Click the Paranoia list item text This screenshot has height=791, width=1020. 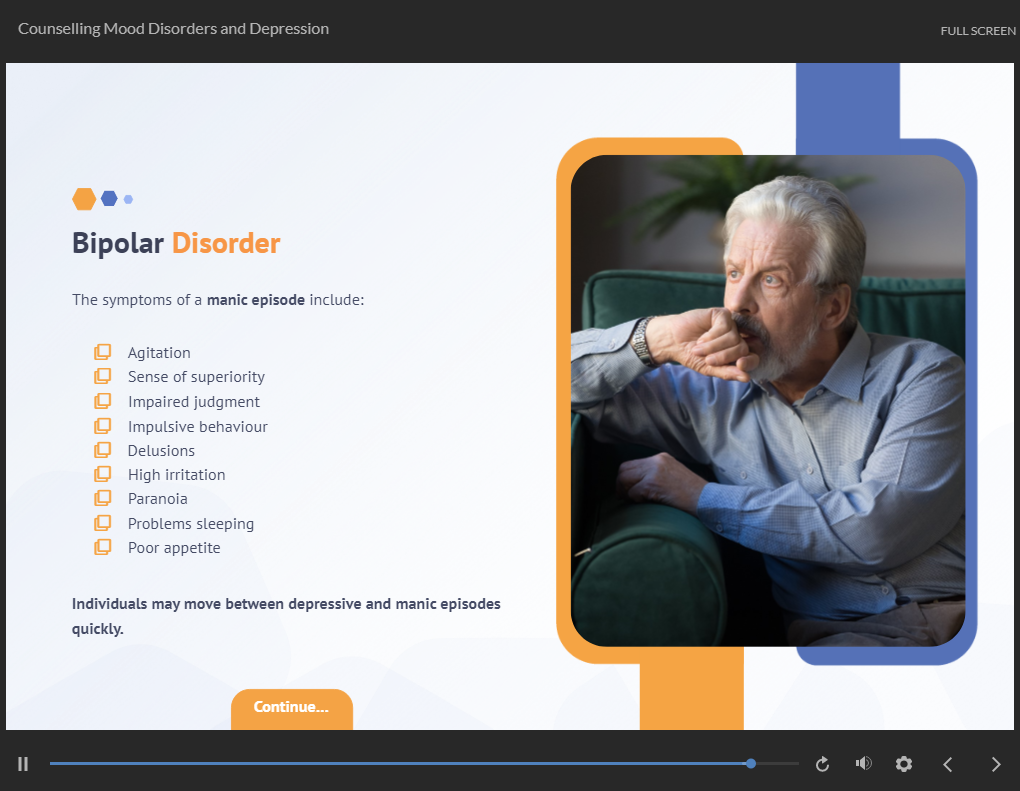[158, 499]
